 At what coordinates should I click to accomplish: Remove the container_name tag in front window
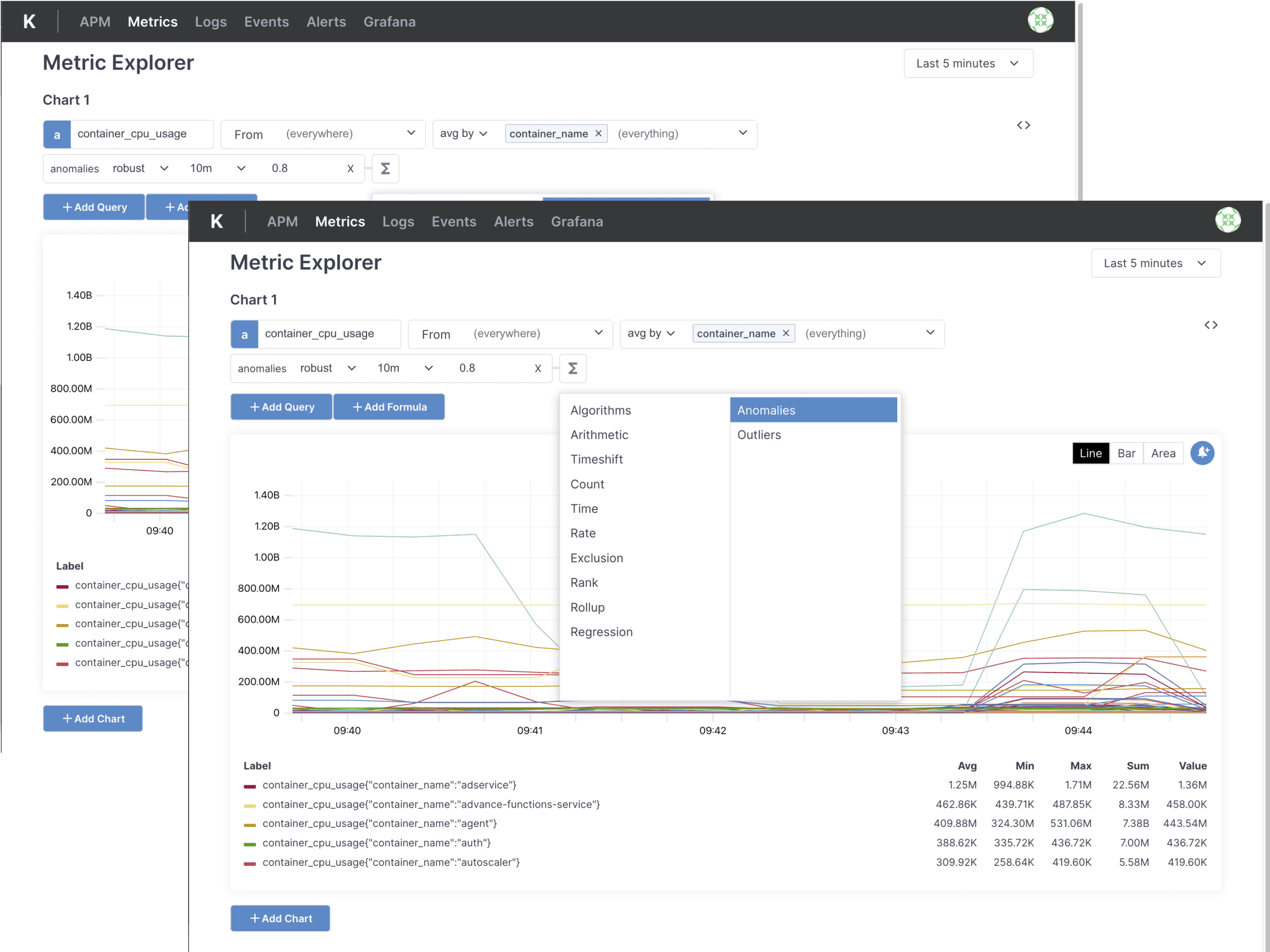(786, 334)
